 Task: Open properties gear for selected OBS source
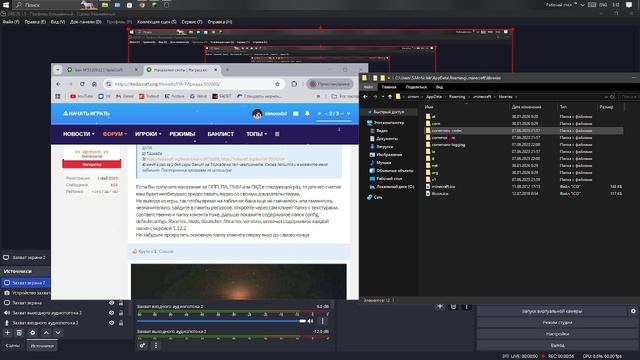pyautogui.click(x=33, y=333)
